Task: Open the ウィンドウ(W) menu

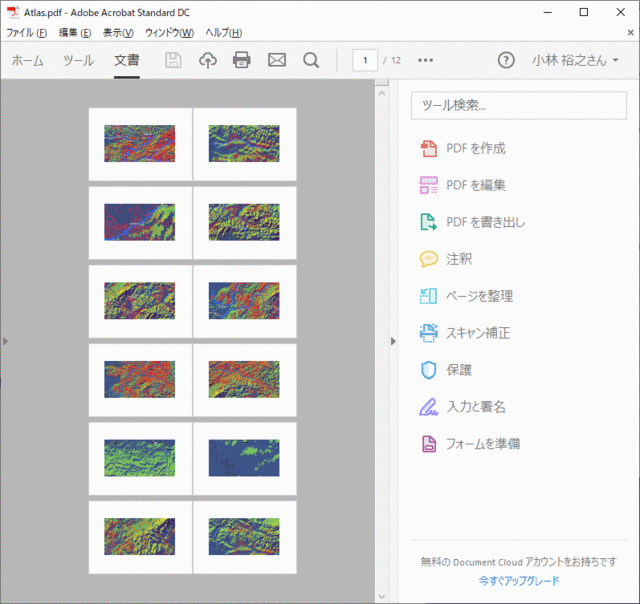Action: 169,33
